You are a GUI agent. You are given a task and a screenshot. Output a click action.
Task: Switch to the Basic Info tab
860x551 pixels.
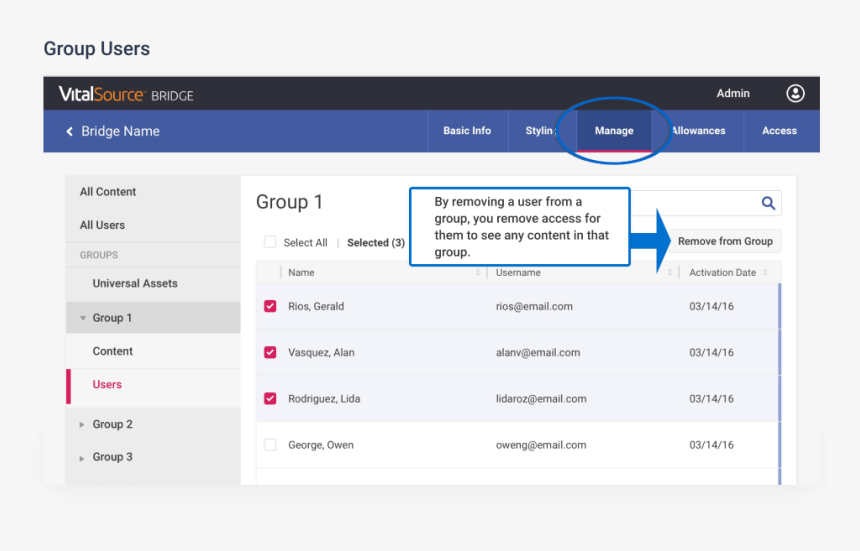pyautogui.click(x=467, y=131)
